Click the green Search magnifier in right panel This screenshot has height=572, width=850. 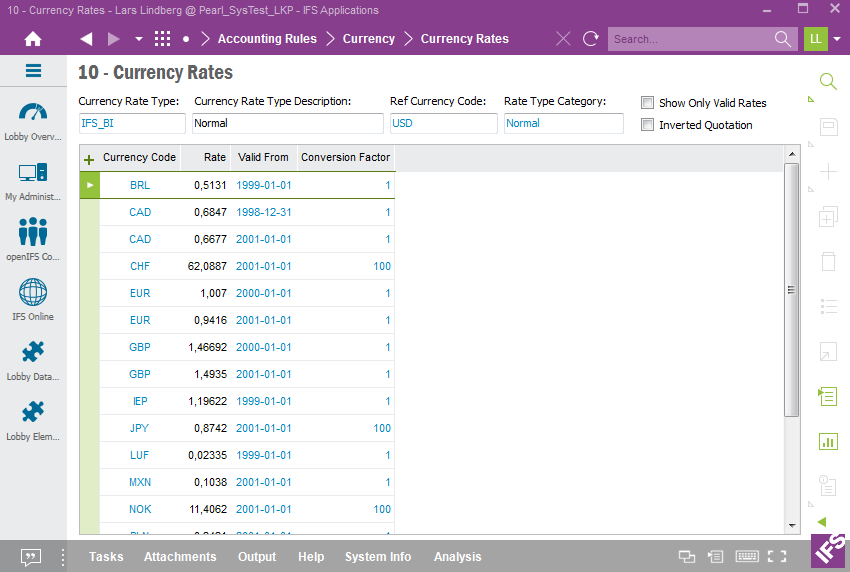[828, 81]
